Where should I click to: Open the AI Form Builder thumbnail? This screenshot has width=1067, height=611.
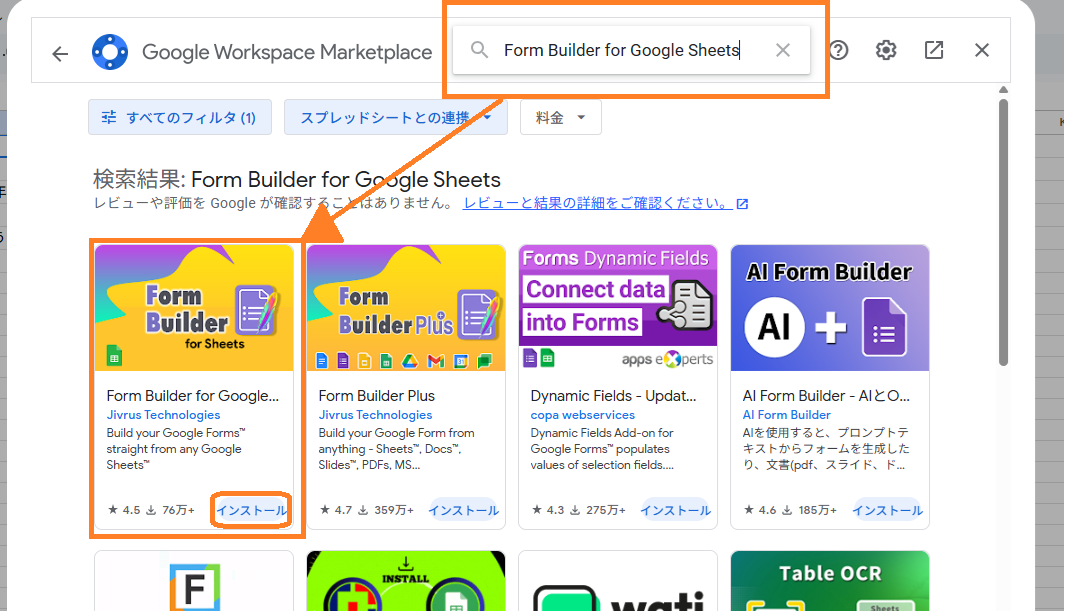pos(830,308)
